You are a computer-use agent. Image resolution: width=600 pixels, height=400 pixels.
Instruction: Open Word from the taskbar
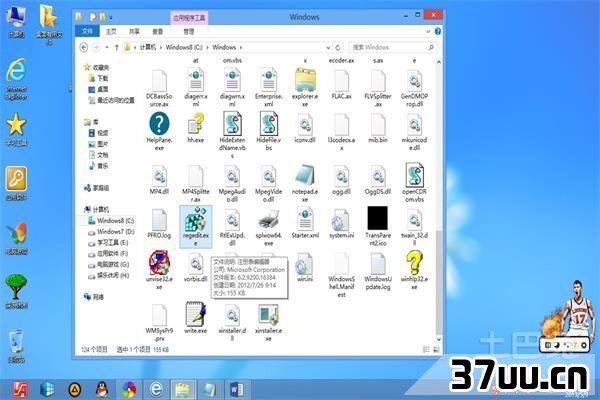237,389
